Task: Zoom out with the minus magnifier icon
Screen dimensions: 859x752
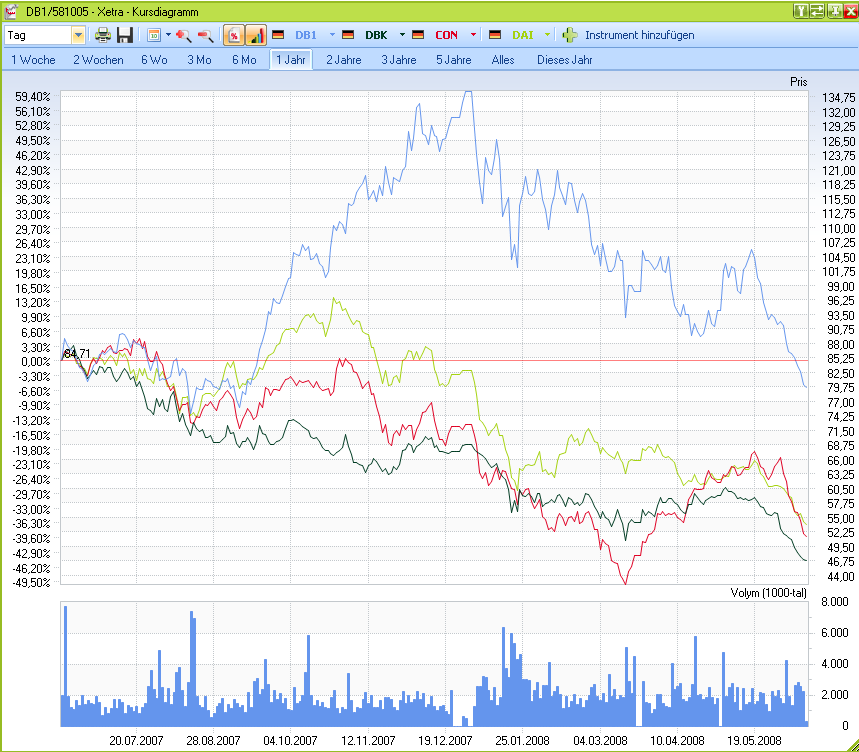Action: (x=205, y=35)
